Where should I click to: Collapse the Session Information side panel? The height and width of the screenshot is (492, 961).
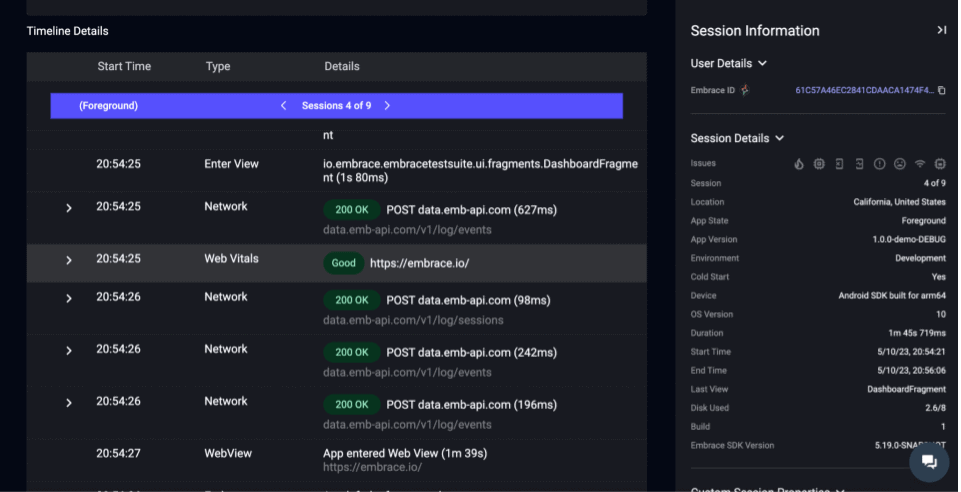[x=942, y=30]
